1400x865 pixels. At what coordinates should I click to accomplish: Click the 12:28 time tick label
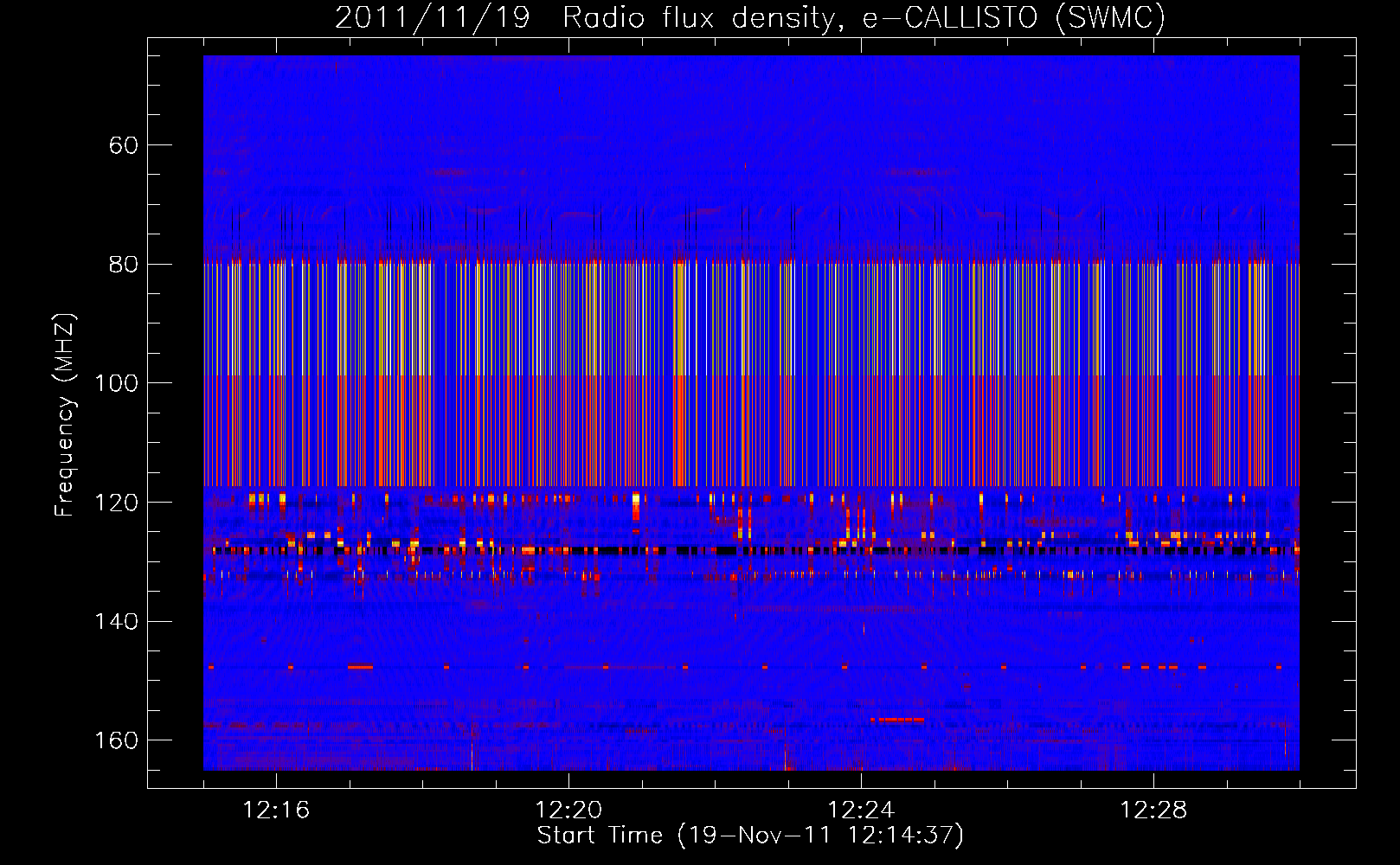click(1153, 811)
